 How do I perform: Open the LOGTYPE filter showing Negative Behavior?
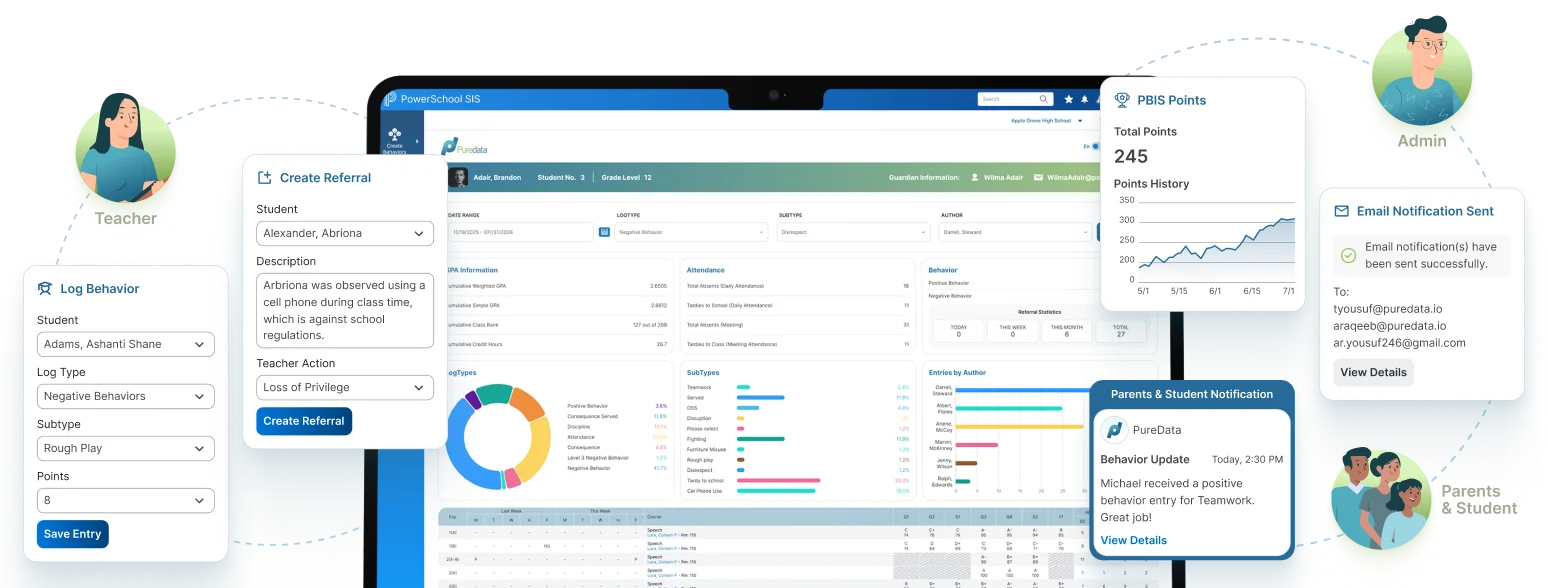pos(691,232)
